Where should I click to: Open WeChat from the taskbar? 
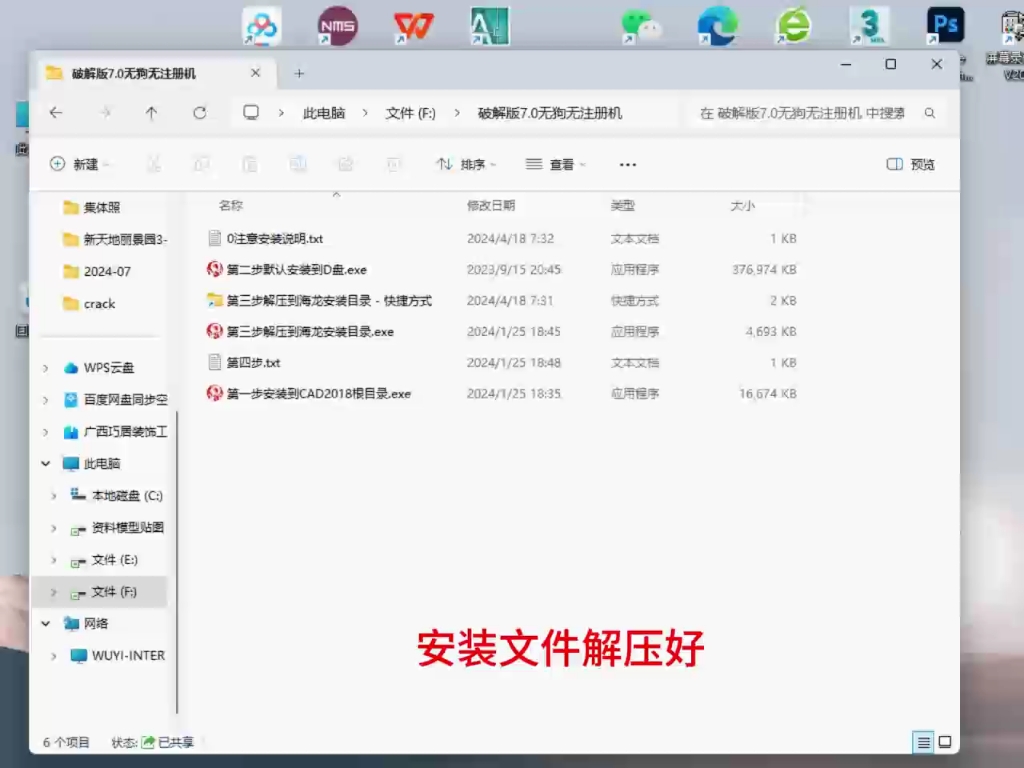pyautogui.click(x=641, y=25)
